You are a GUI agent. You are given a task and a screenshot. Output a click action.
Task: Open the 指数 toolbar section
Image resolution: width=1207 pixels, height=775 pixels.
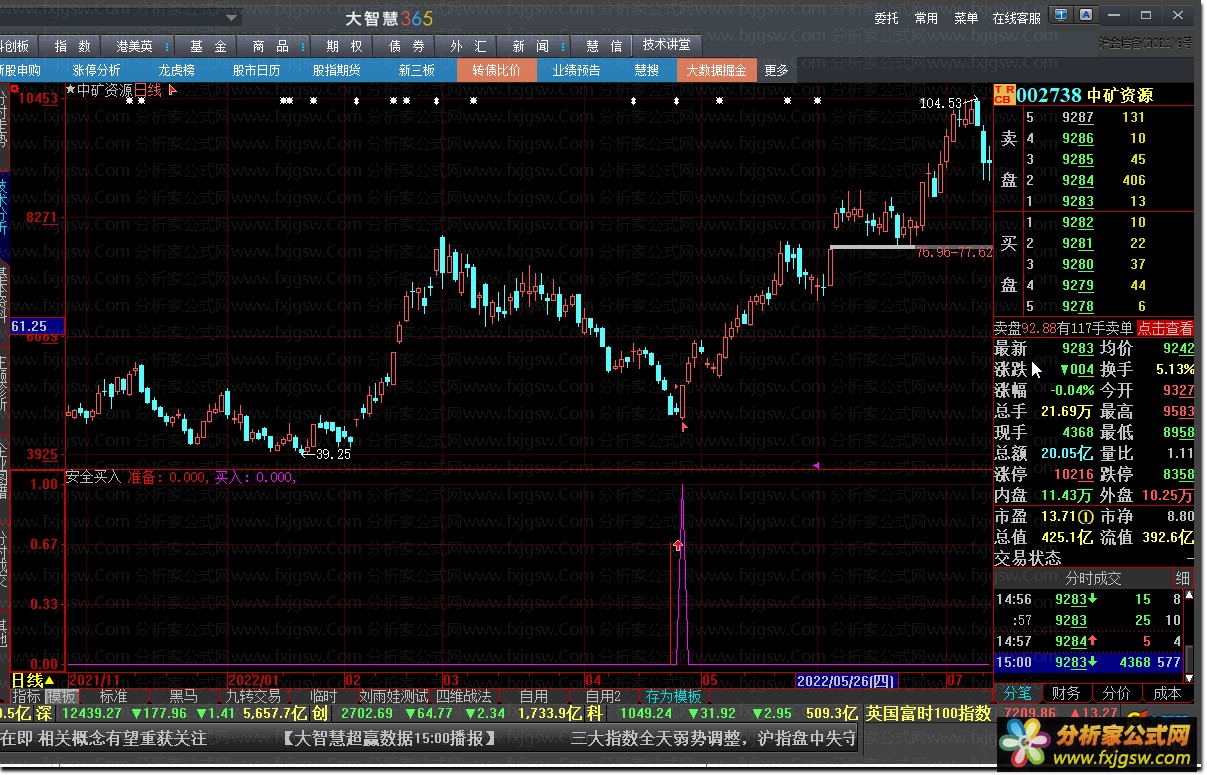[x=73, y=46]
